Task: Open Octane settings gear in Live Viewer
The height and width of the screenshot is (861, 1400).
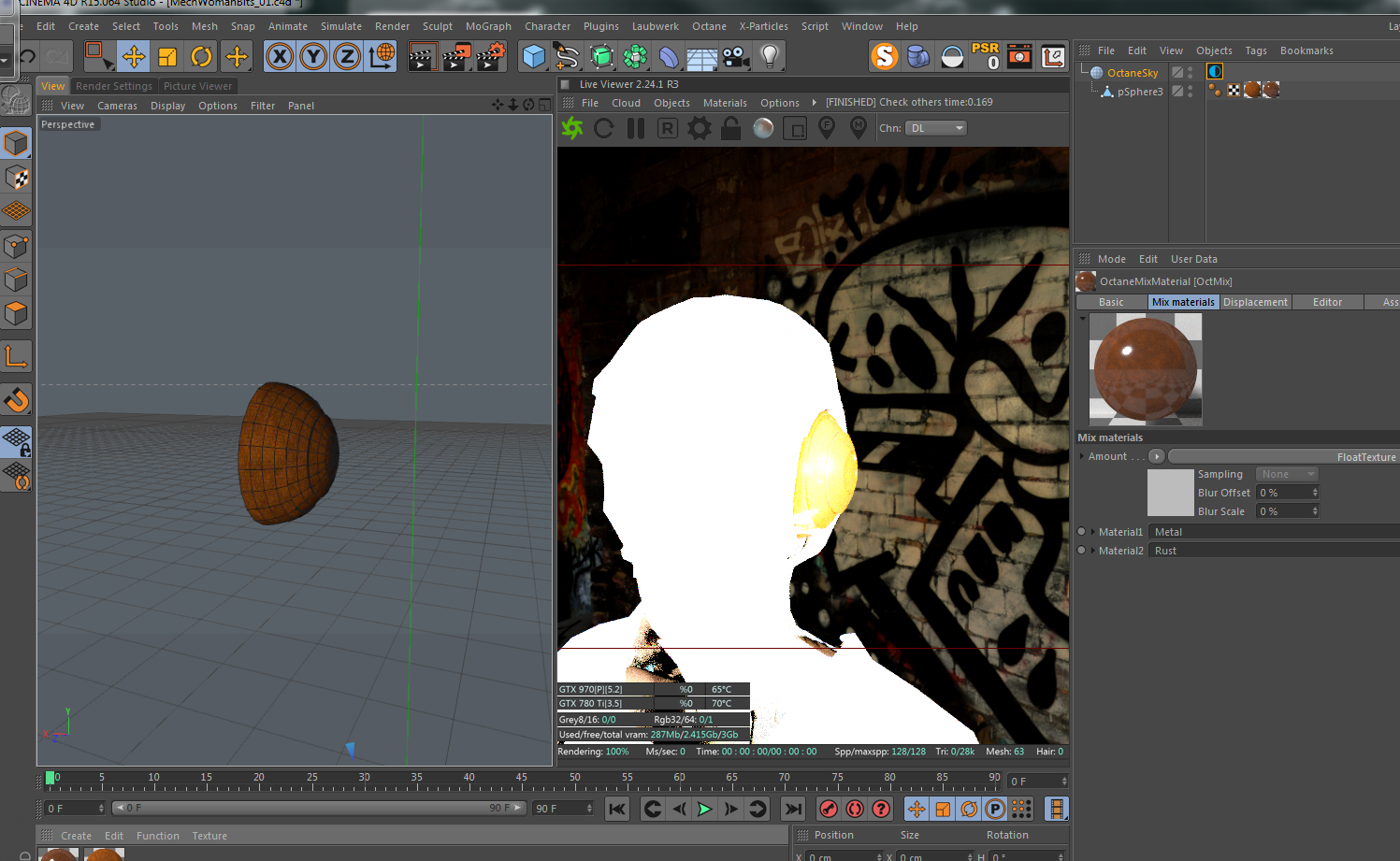Action: (700, 128)
